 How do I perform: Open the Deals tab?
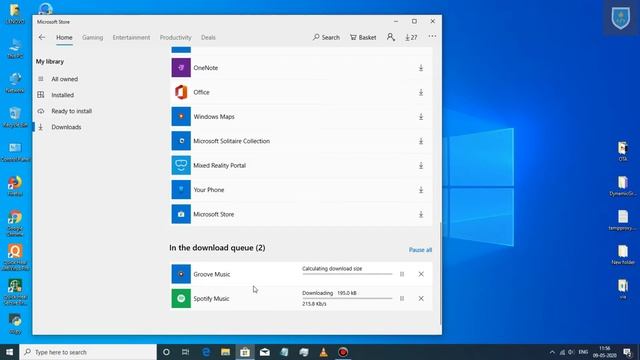point(208,37)
